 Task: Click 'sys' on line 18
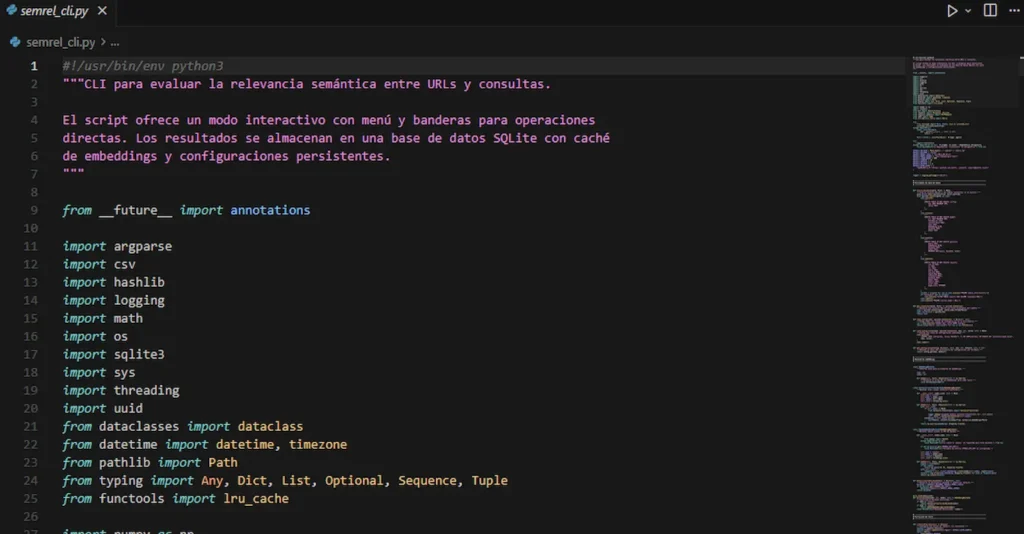pos(125,373)
